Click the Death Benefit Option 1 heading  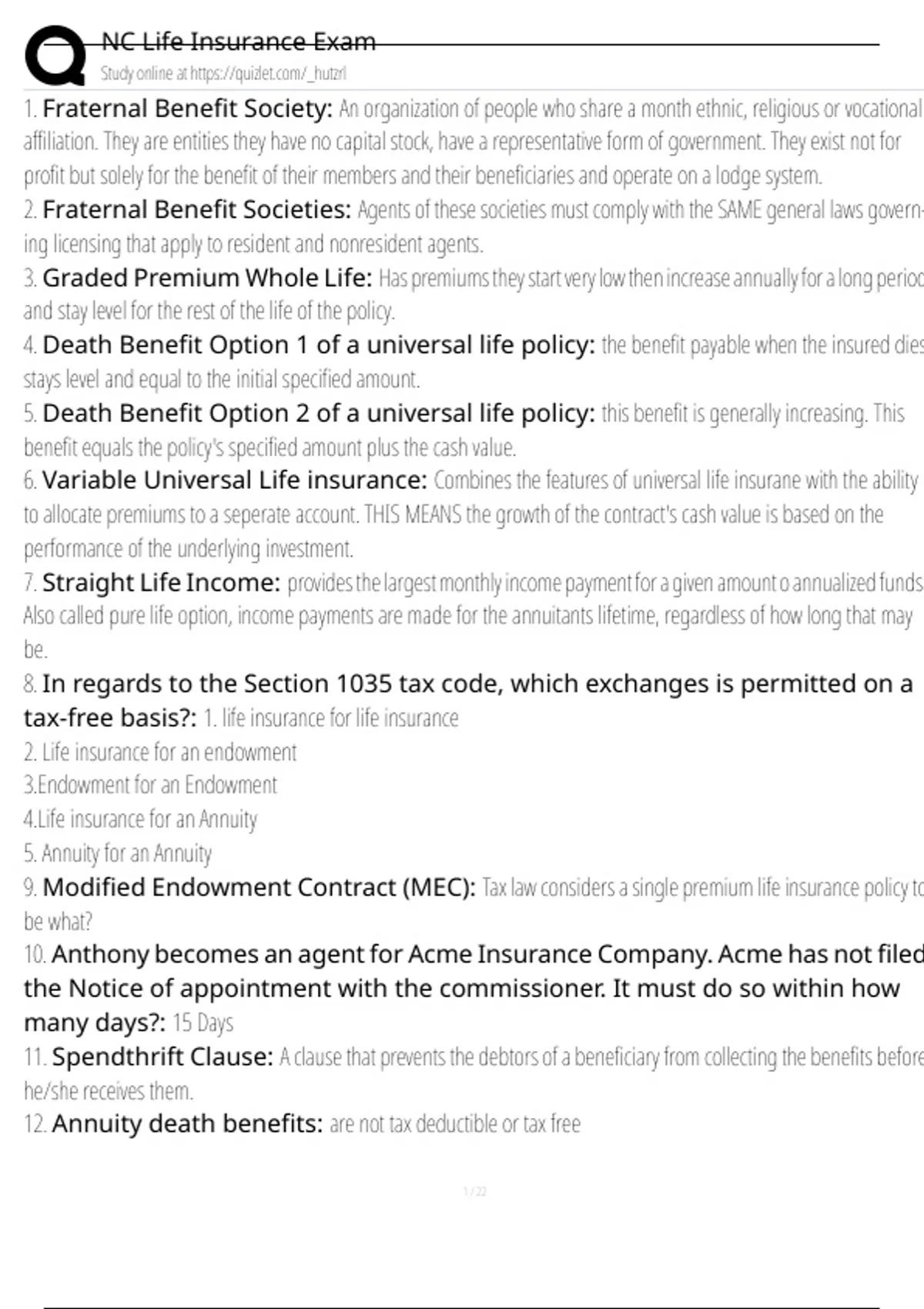(318, 345)
